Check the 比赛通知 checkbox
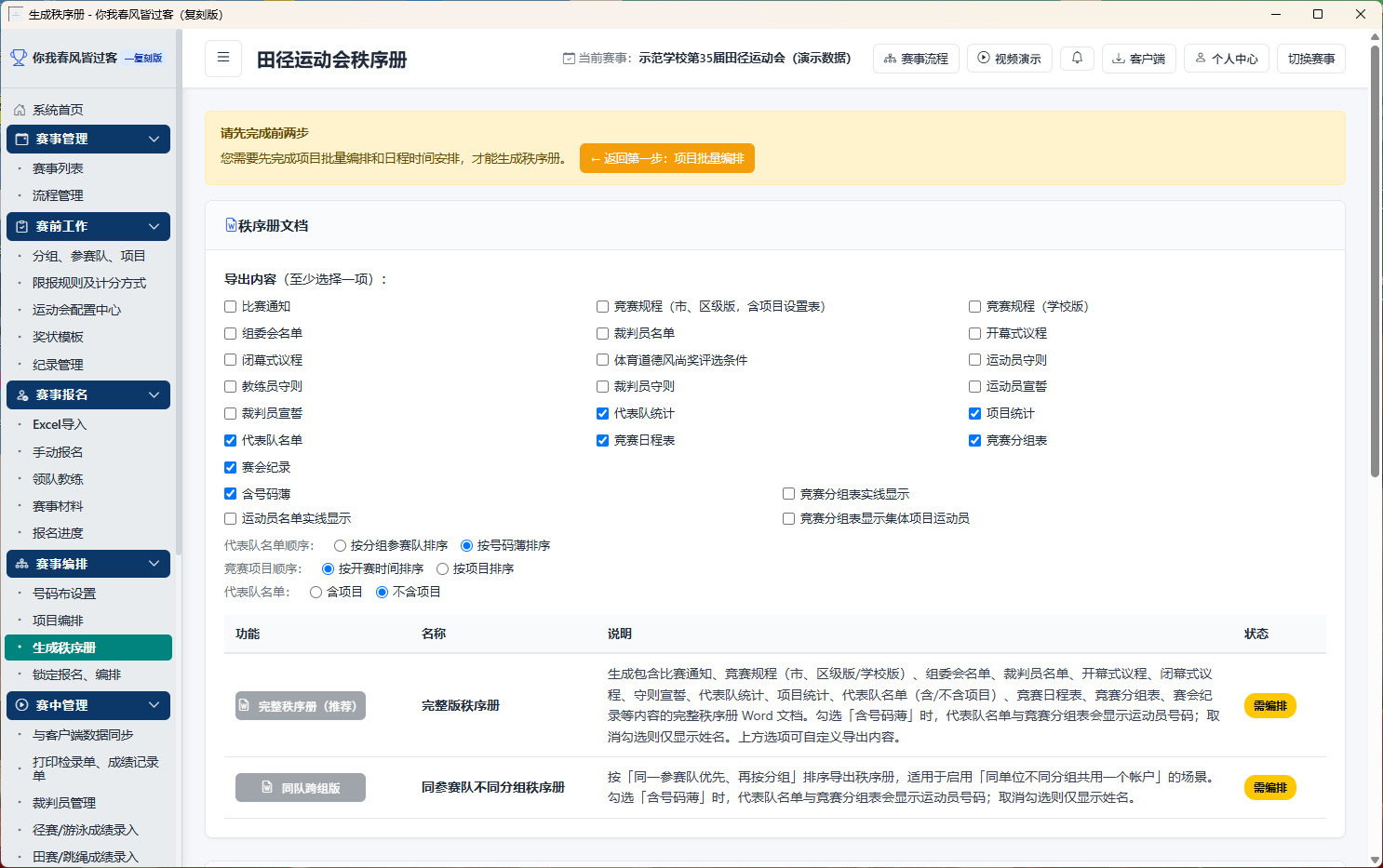This screenshot has width=1383, height=868. [x=230, y=306]
